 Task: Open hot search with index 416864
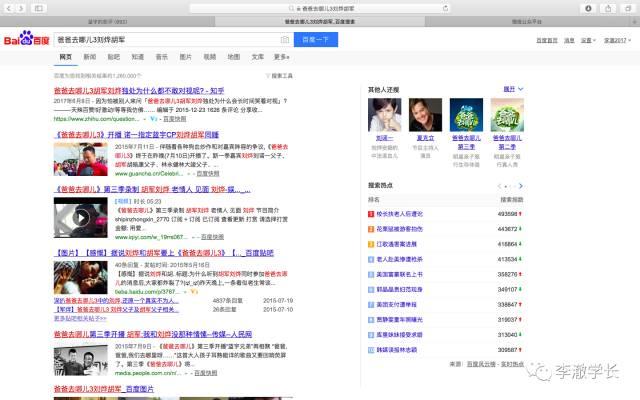[396, 244]
